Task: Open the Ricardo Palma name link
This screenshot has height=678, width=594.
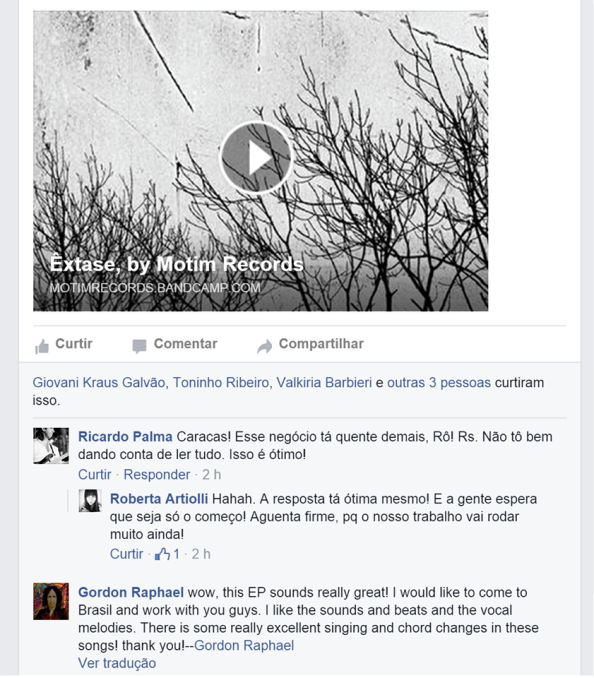Action: click(x=125, y=437)
